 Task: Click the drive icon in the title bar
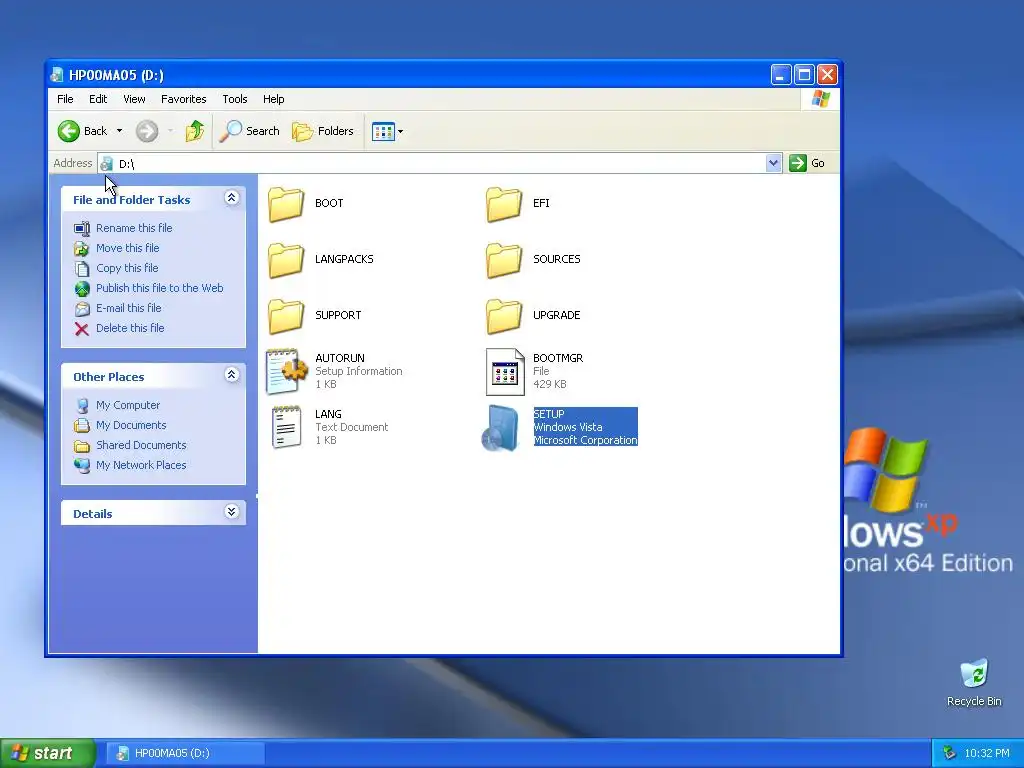coord(57,75)
